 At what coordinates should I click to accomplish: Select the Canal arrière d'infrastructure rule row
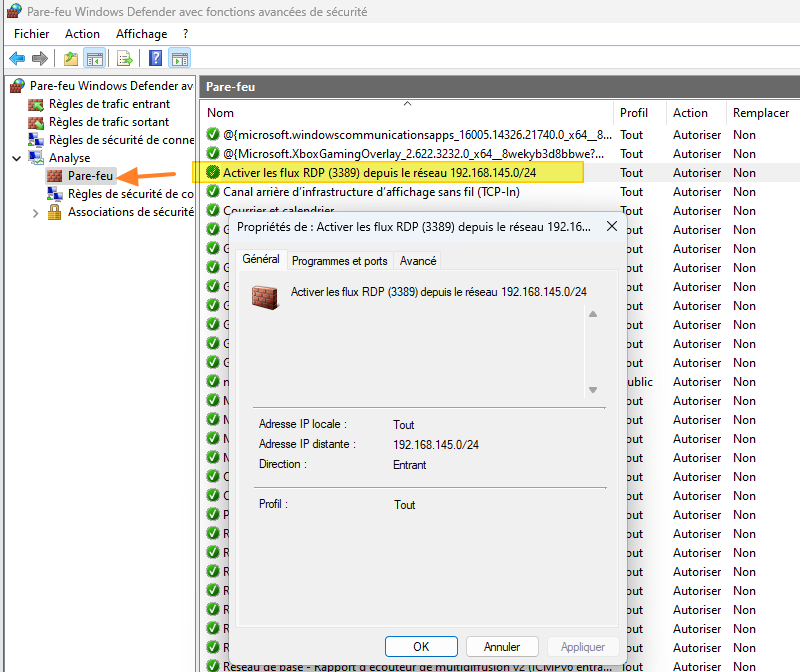coord(400,191)
